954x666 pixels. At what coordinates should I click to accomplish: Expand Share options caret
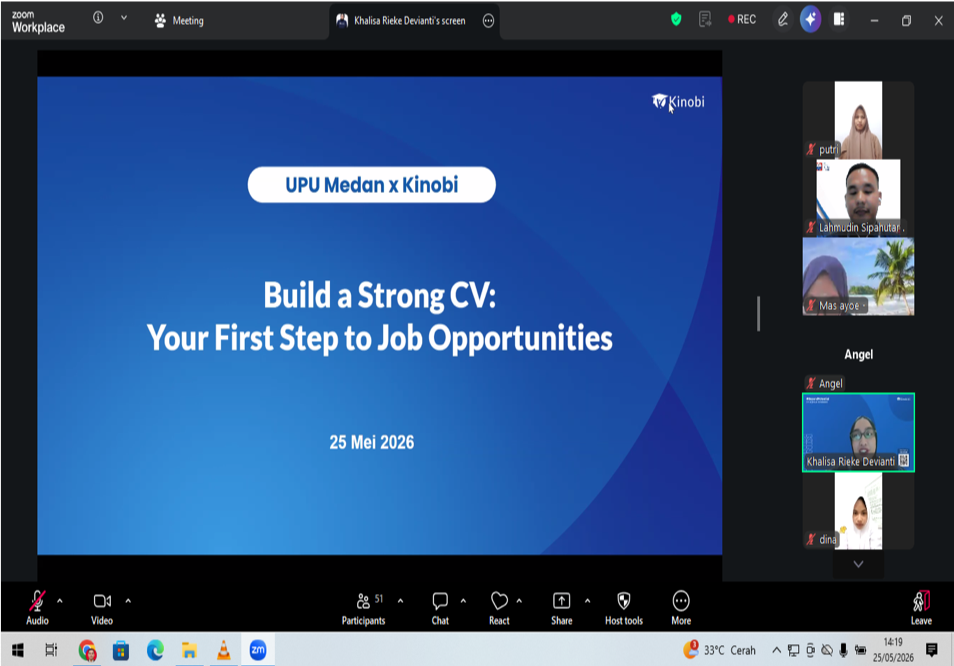click(x=587, y=601)
